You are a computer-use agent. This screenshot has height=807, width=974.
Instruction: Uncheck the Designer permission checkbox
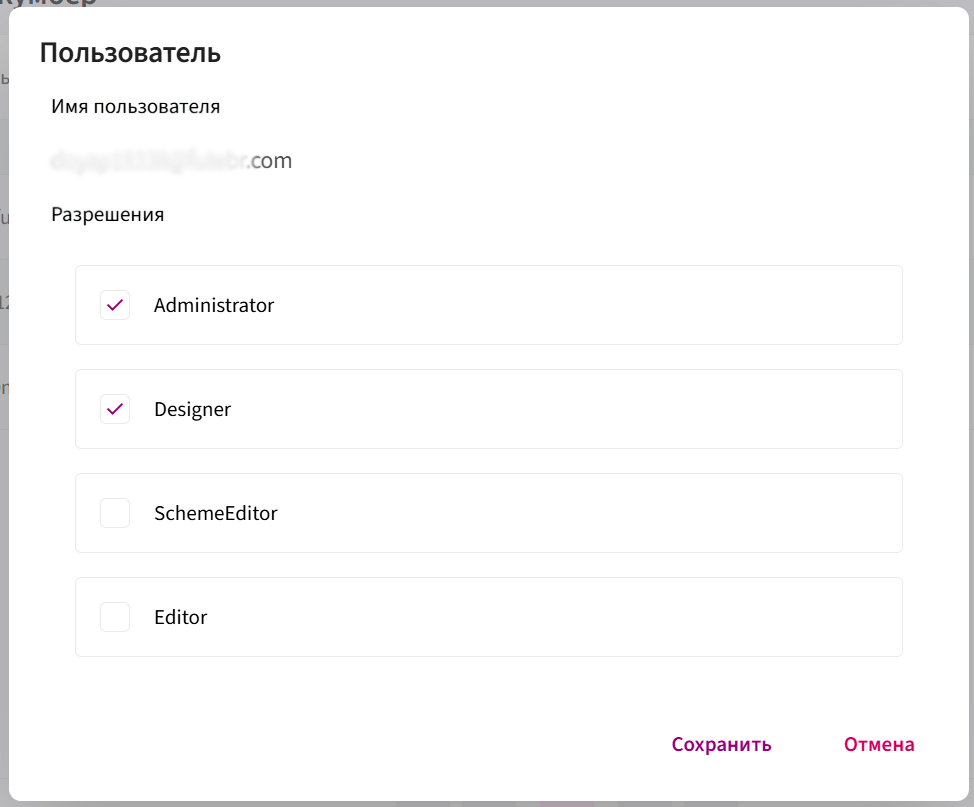click(115, 409)
